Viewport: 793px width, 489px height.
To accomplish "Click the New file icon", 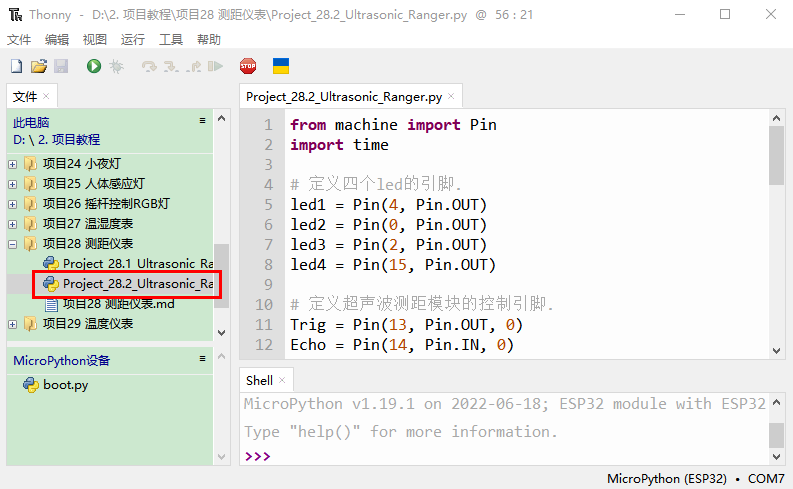I will point(16,66).
